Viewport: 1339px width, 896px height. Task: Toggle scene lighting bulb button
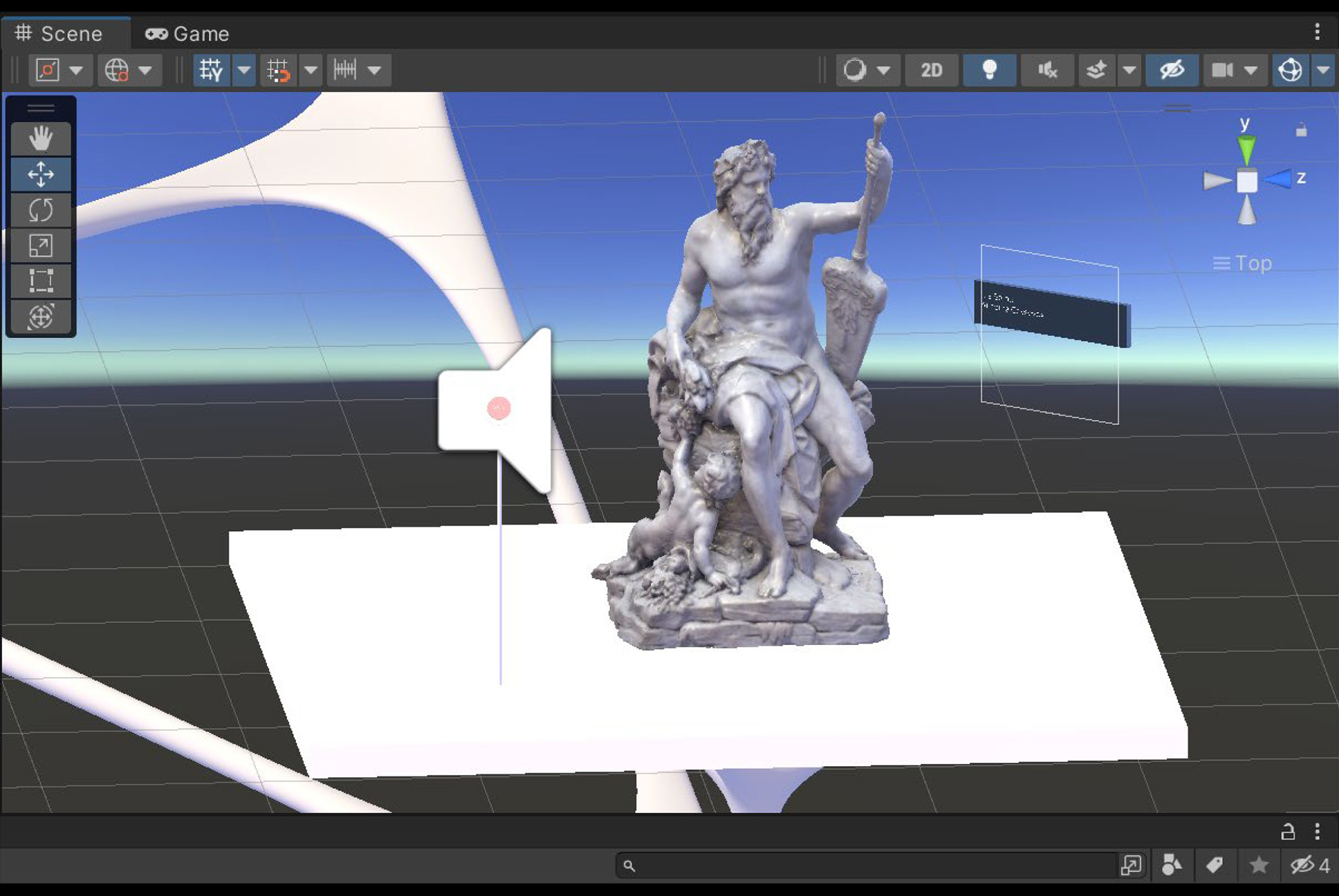point(989,70)
